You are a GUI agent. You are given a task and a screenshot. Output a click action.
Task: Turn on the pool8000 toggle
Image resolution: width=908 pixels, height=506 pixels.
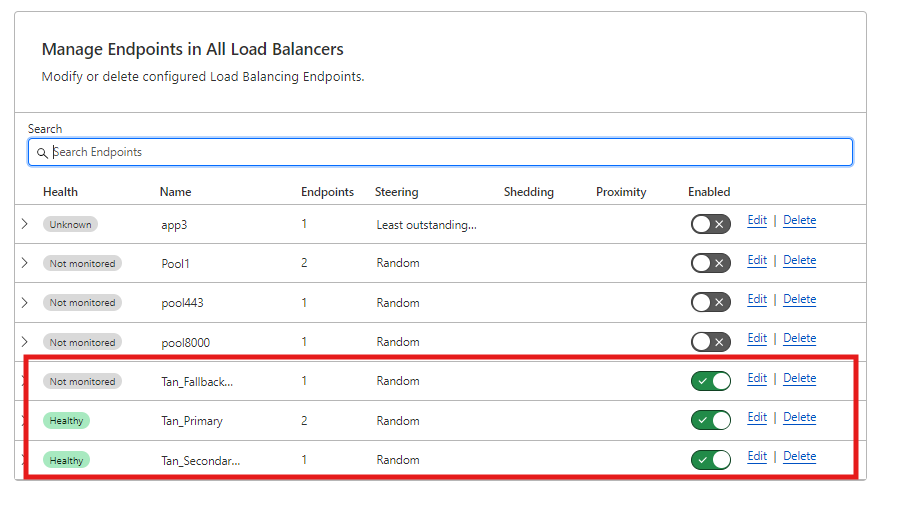710,342
